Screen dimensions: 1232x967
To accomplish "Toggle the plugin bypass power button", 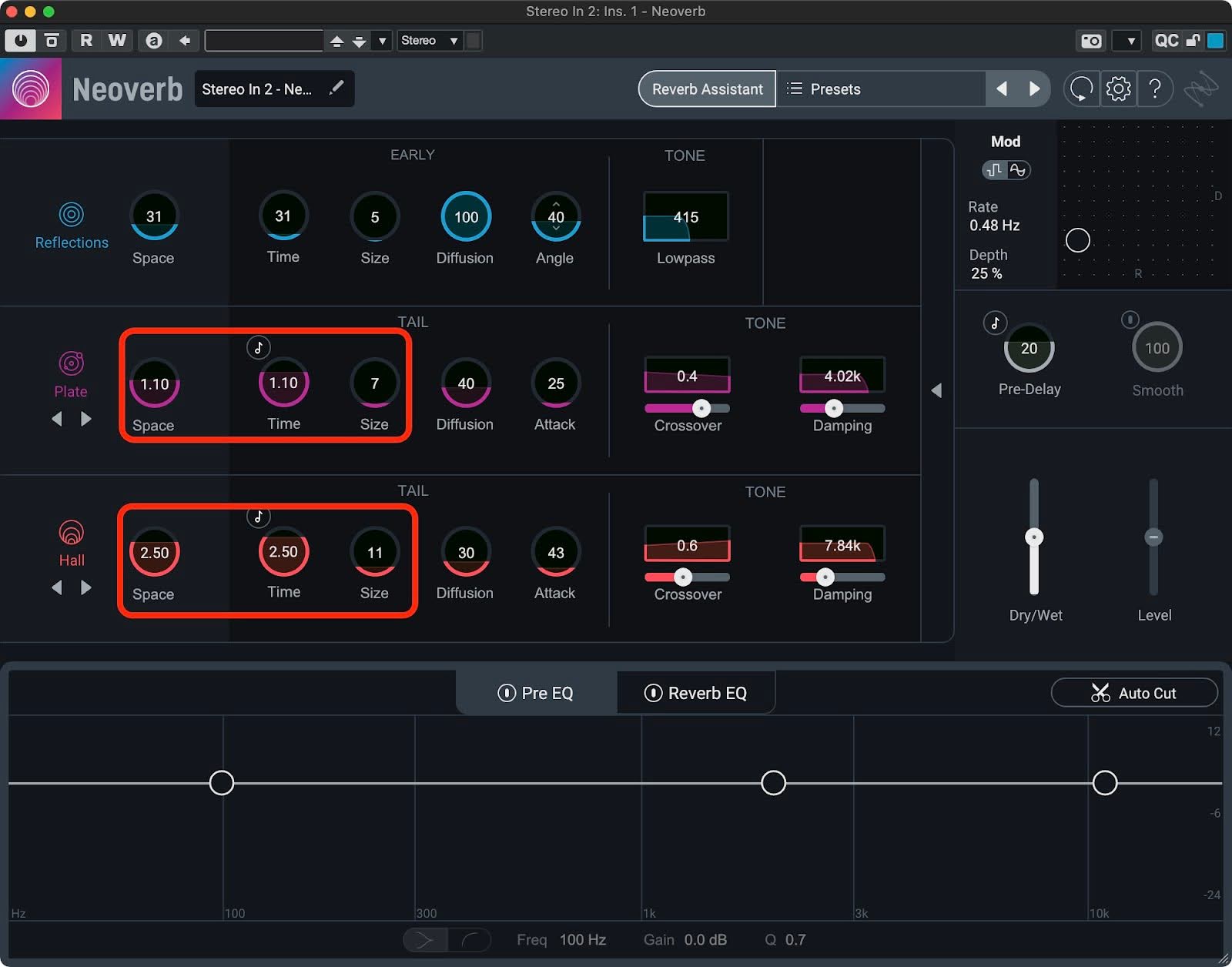I will click(x=20, y=41).
